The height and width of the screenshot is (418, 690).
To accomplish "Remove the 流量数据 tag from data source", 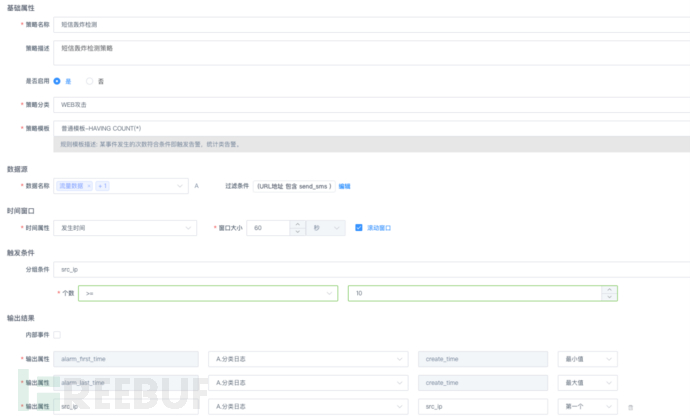I will click(x=89, y=186).
